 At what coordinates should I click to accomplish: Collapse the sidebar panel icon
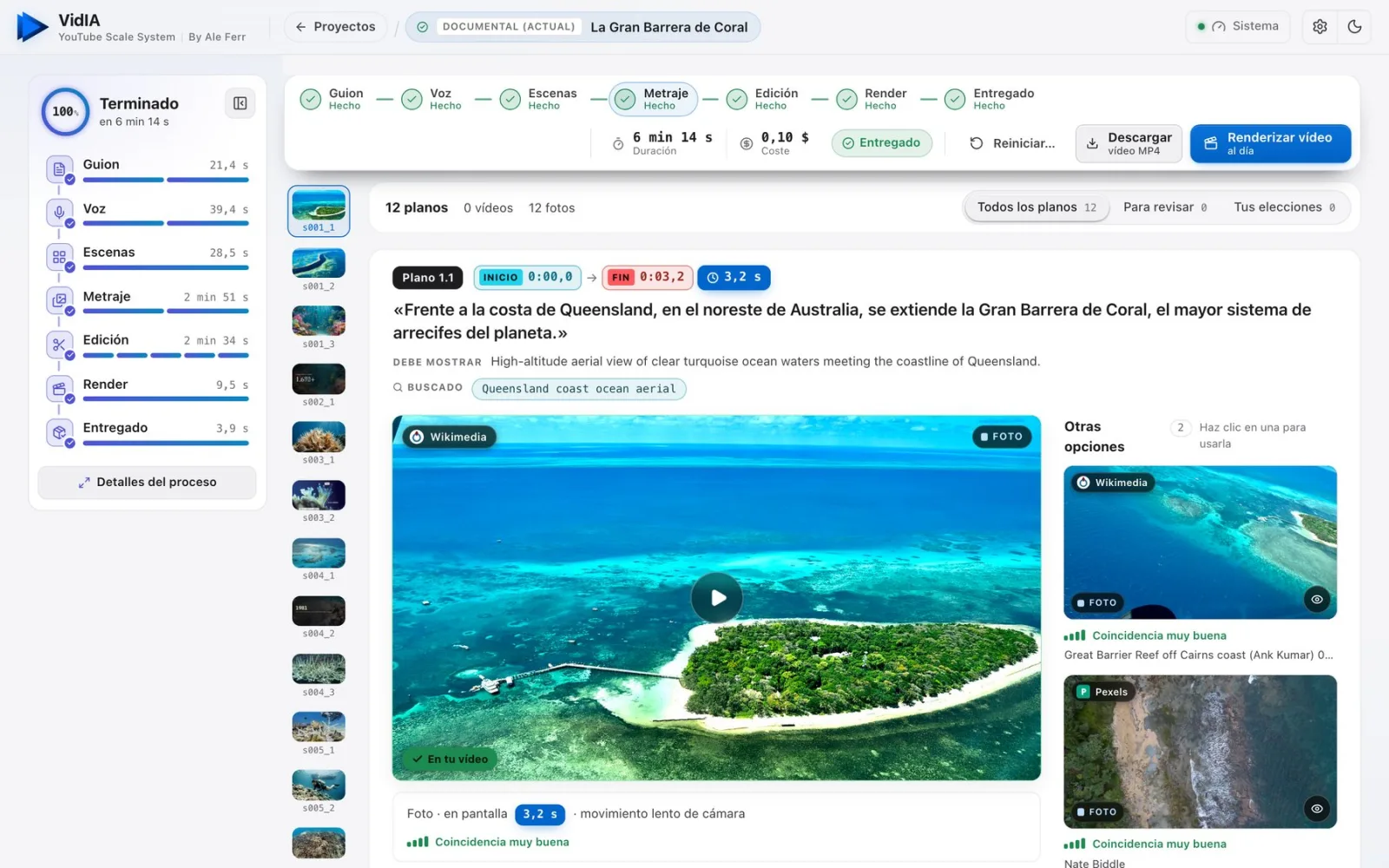tap(240, 104)
